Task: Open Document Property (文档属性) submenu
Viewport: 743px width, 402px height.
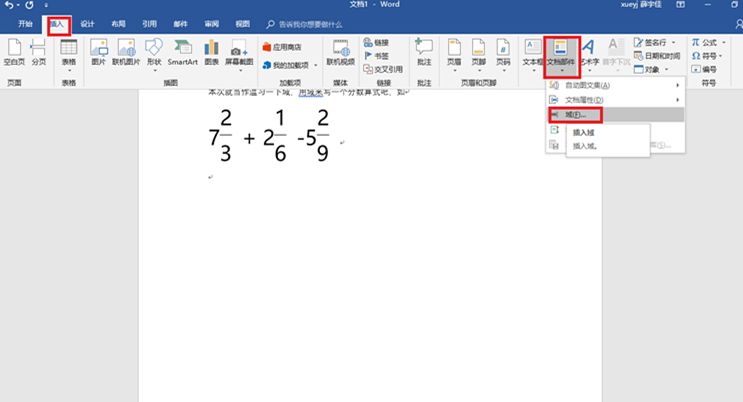Action: click(x=615, y=100)
